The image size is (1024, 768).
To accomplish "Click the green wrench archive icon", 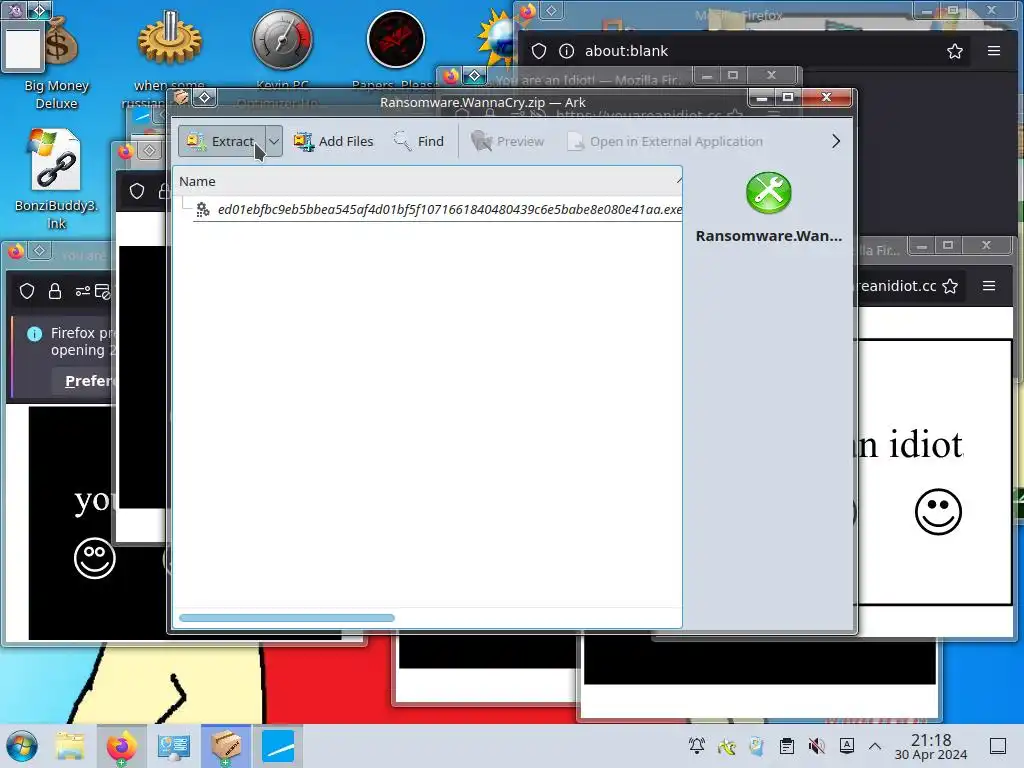I will pyautogui.click(x=769, y=193).
